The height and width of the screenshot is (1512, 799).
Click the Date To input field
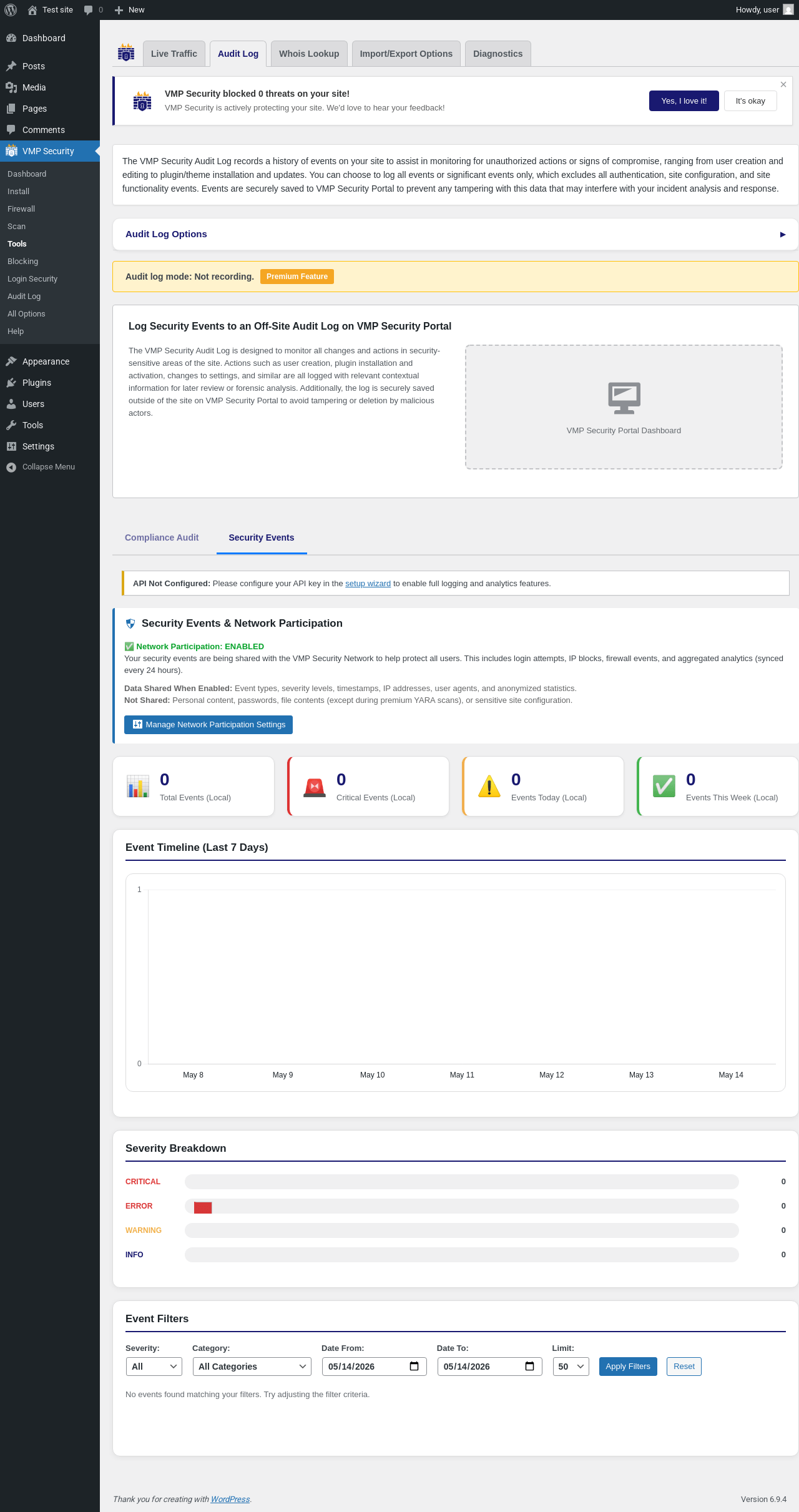coord(489,1367)
